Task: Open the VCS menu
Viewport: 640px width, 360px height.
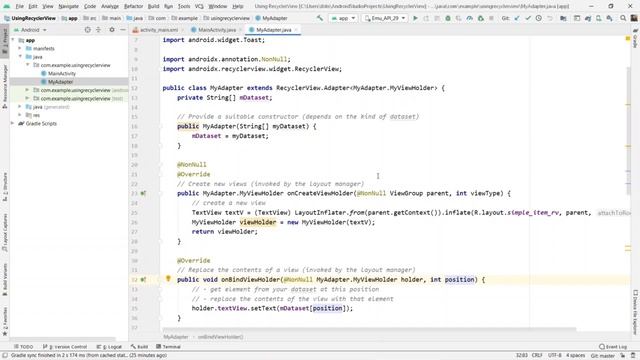Action: coord(199,6)
